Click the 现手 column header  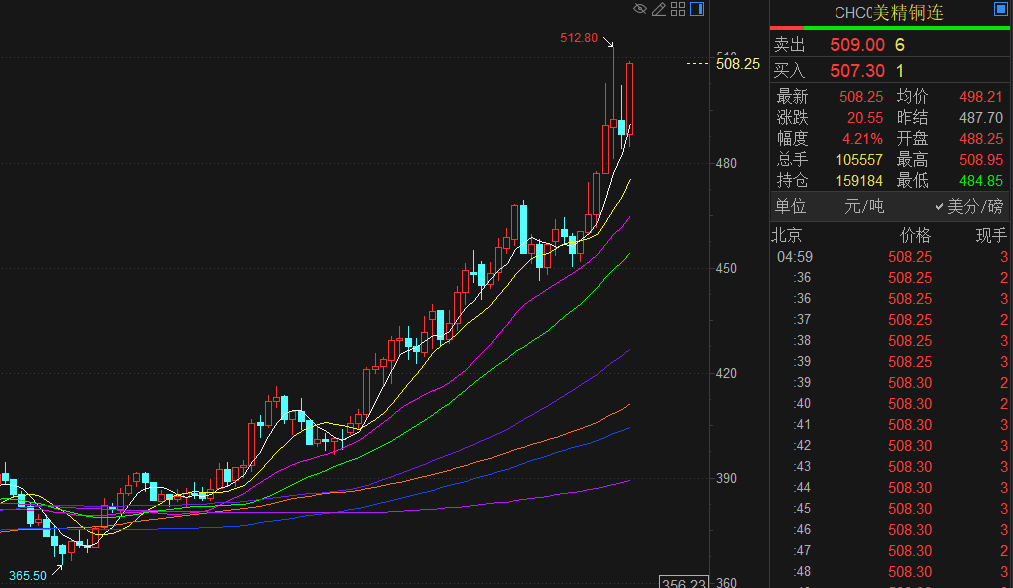tap(992, 235)
